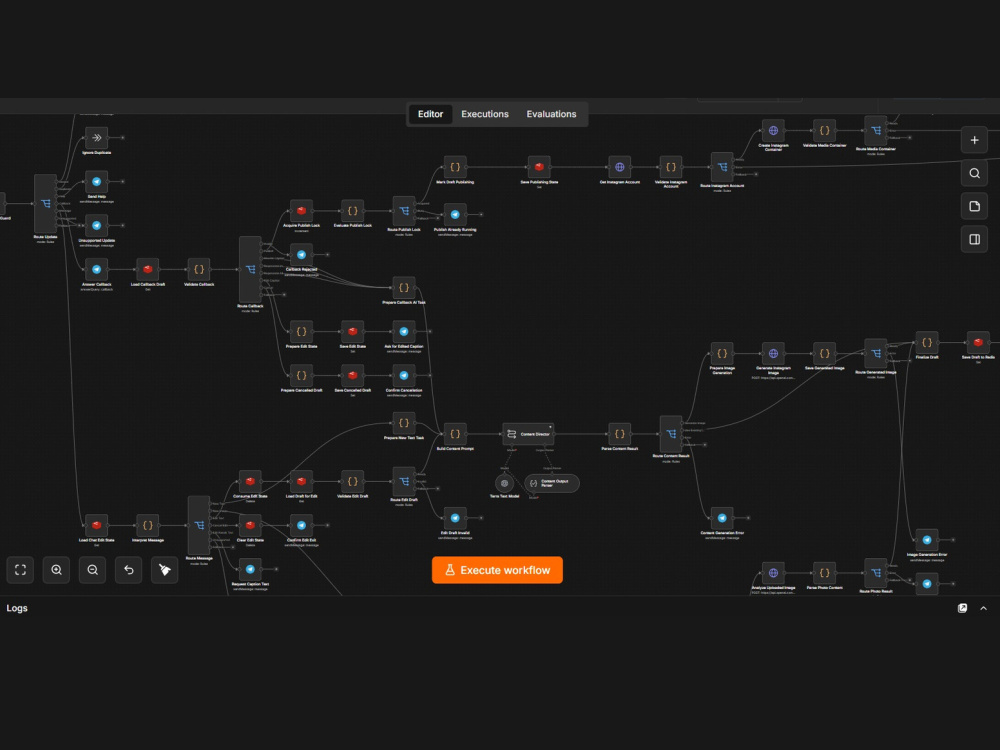Click the reset zoom undo-arrow button

(x=129, y=570)
